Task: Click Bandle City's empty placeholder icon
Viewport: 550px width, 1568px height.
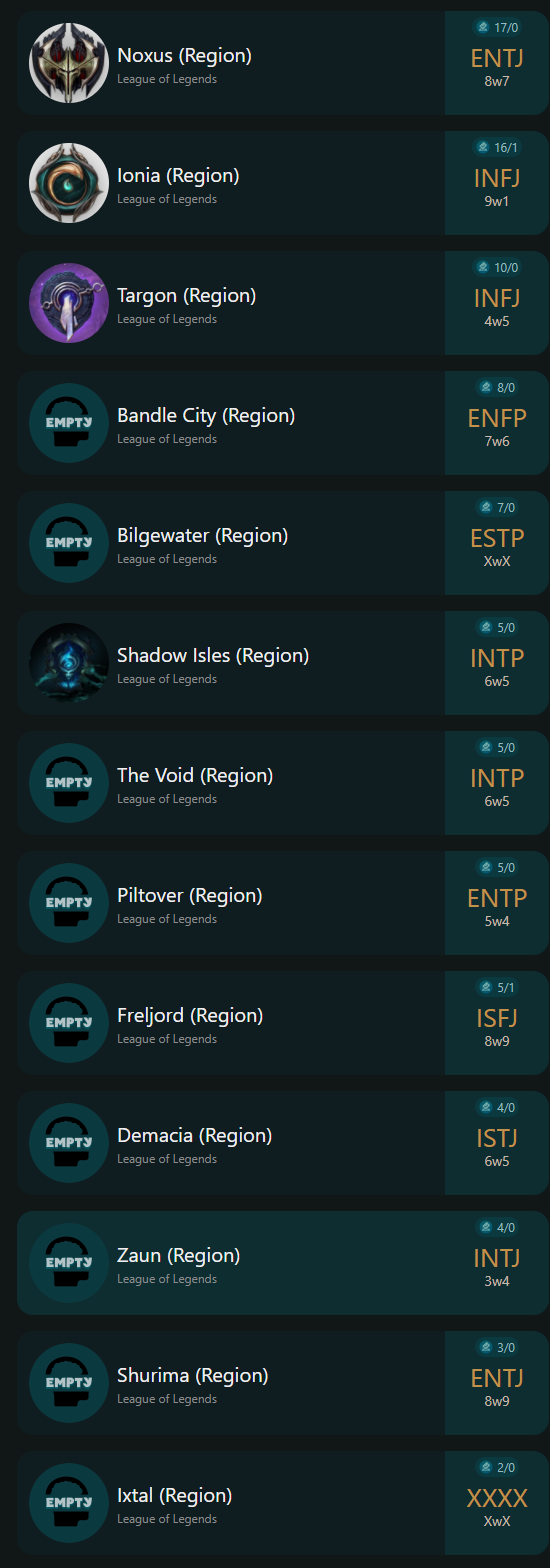Action: [69, 423]
